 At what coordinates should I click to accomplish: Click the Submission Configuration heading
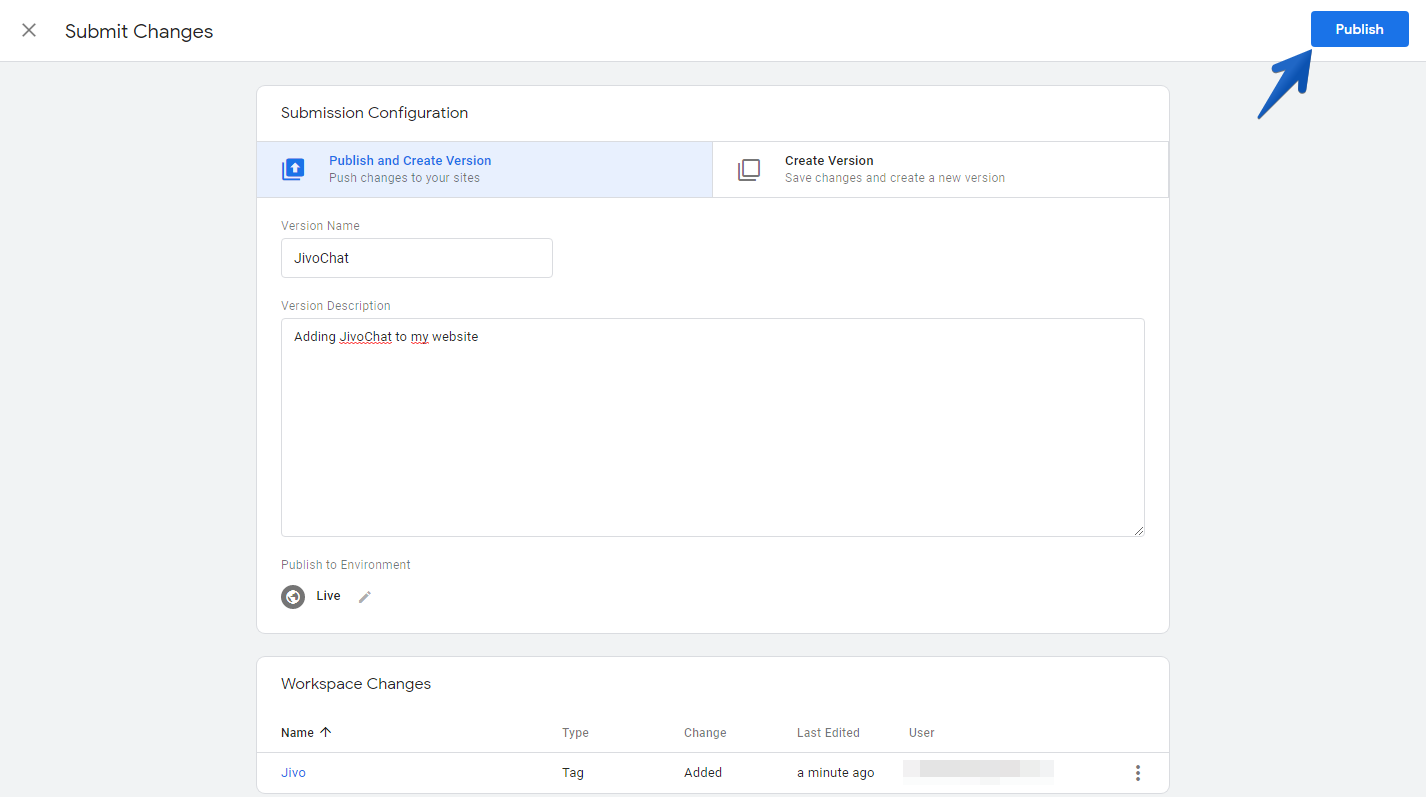[374, 113]
